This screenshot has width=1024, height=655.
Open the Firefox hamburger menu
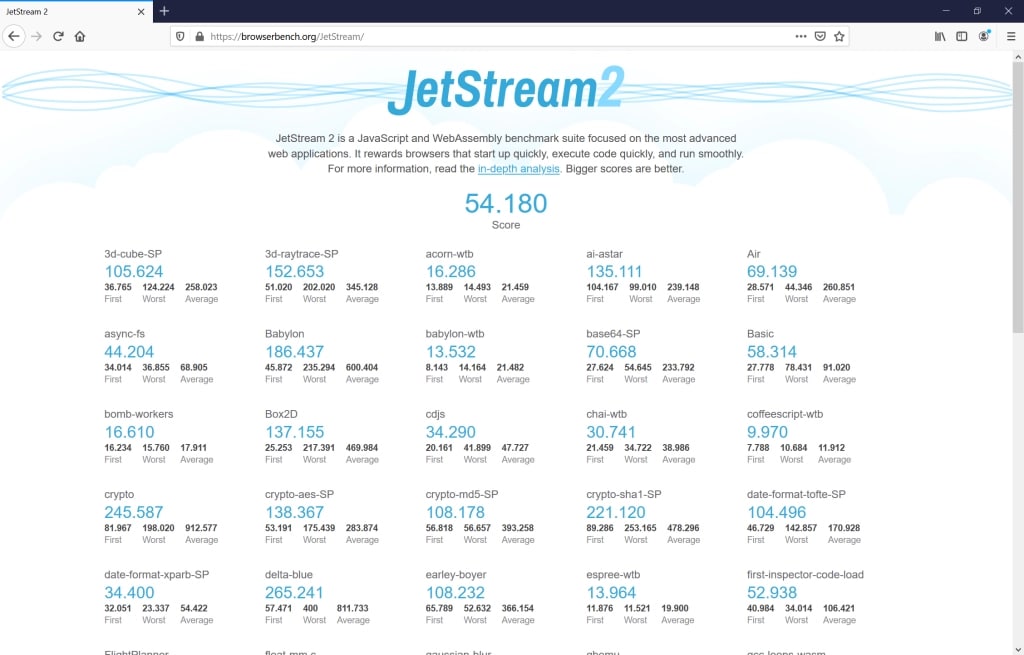[x=1011, y=37]
